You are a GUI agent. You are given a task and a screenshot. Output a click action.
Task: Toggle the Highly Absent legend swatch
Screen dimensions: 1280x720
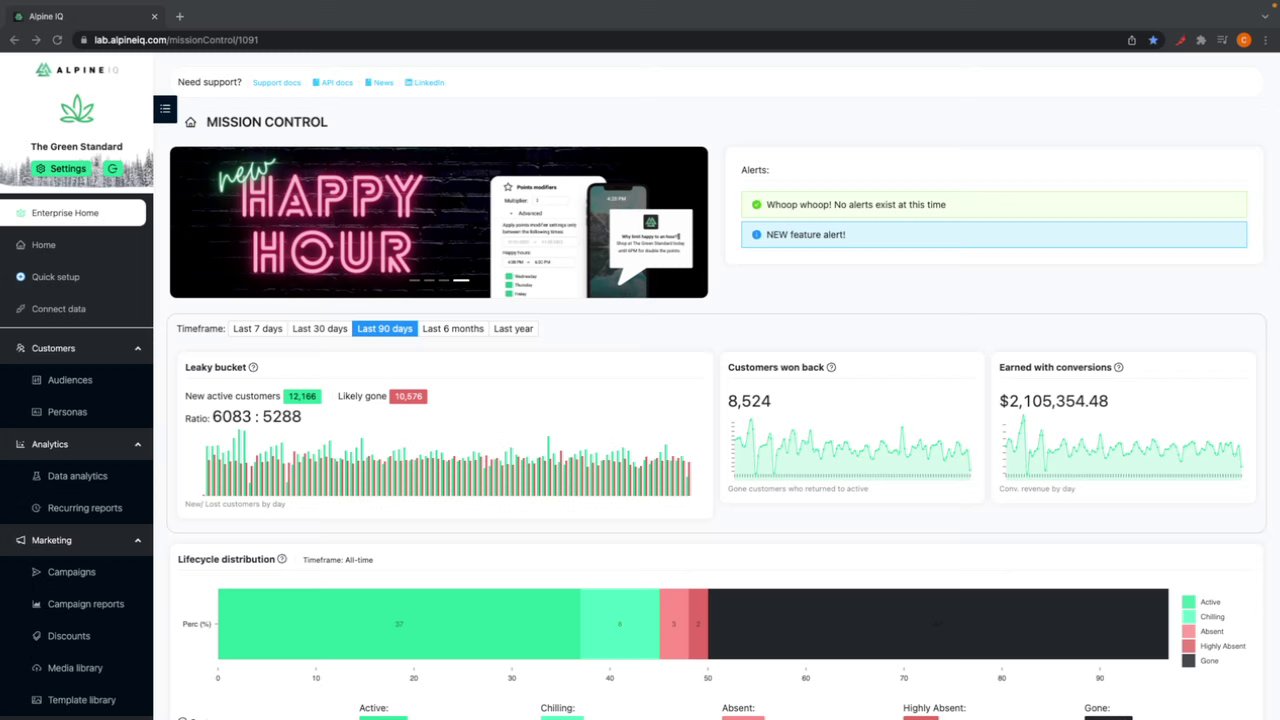1188,646
